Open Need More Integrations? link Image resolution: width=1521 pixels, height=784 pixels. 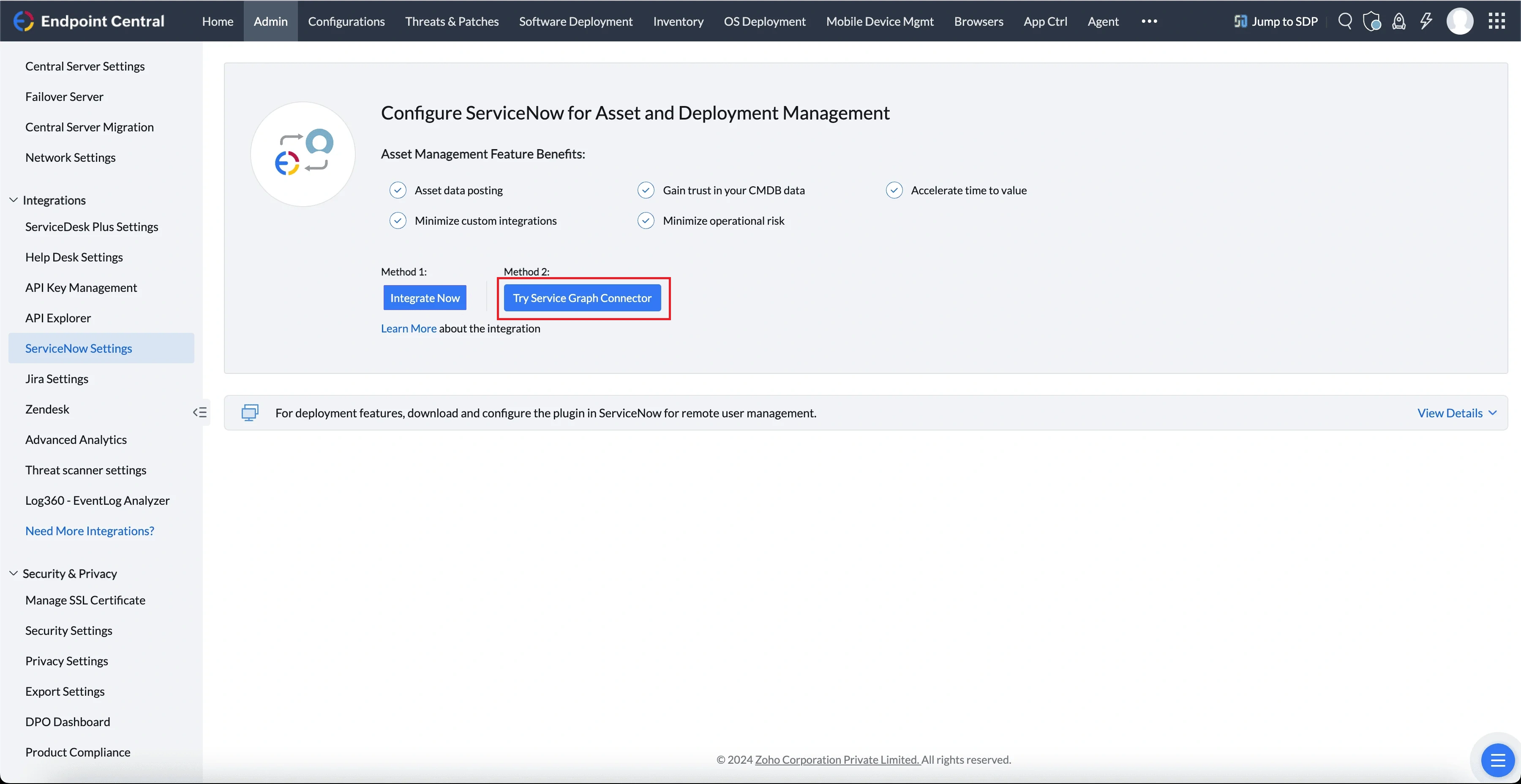point(90,531)
